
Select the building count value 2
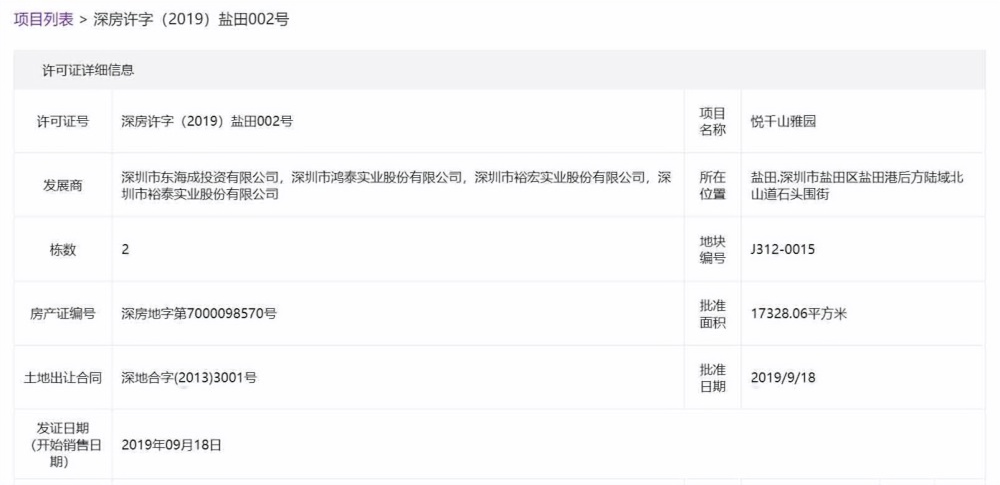tap(126, 250)
